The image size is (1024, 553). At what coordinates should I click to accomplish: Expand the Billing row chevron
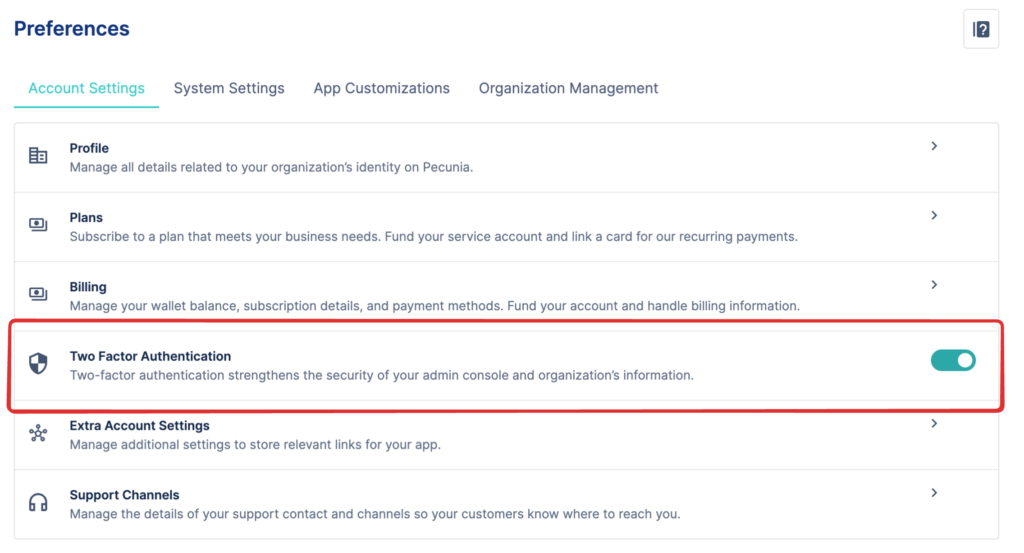[934, 285]
